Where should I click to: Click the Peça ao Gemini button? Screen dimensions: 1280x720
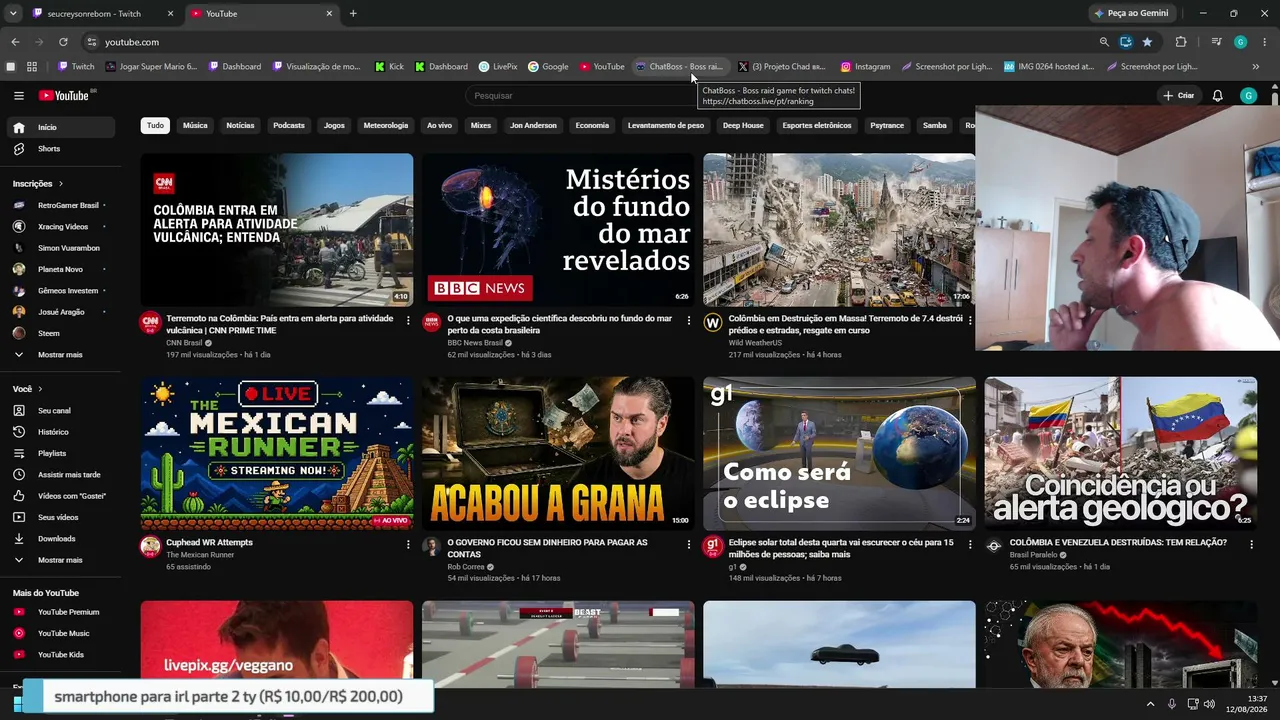(1131, 14)
